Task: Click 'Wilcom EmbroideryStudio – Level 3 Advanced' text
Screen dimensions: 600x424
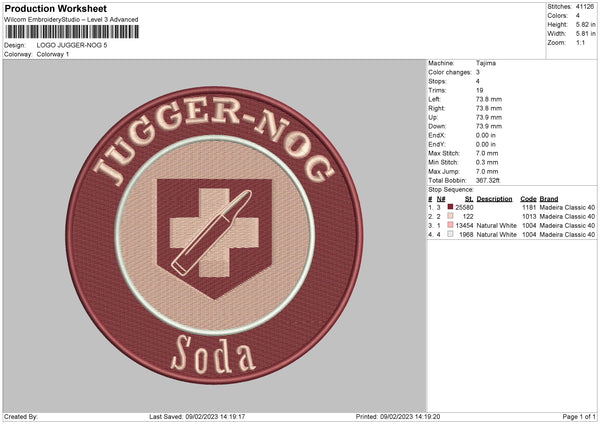Action: click(x=71, y=19)
